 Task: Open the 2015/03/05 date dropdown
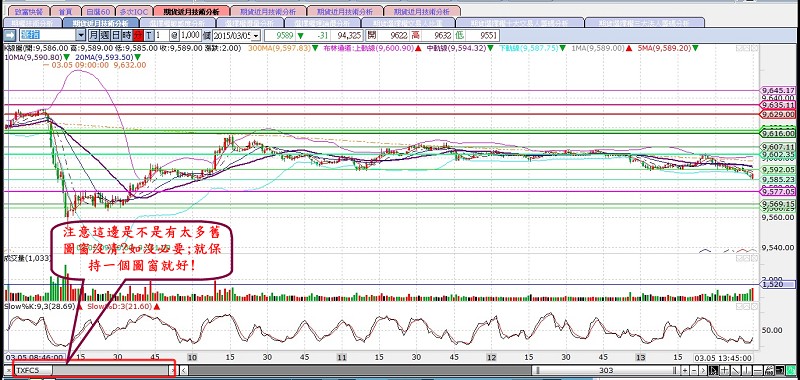256,35
